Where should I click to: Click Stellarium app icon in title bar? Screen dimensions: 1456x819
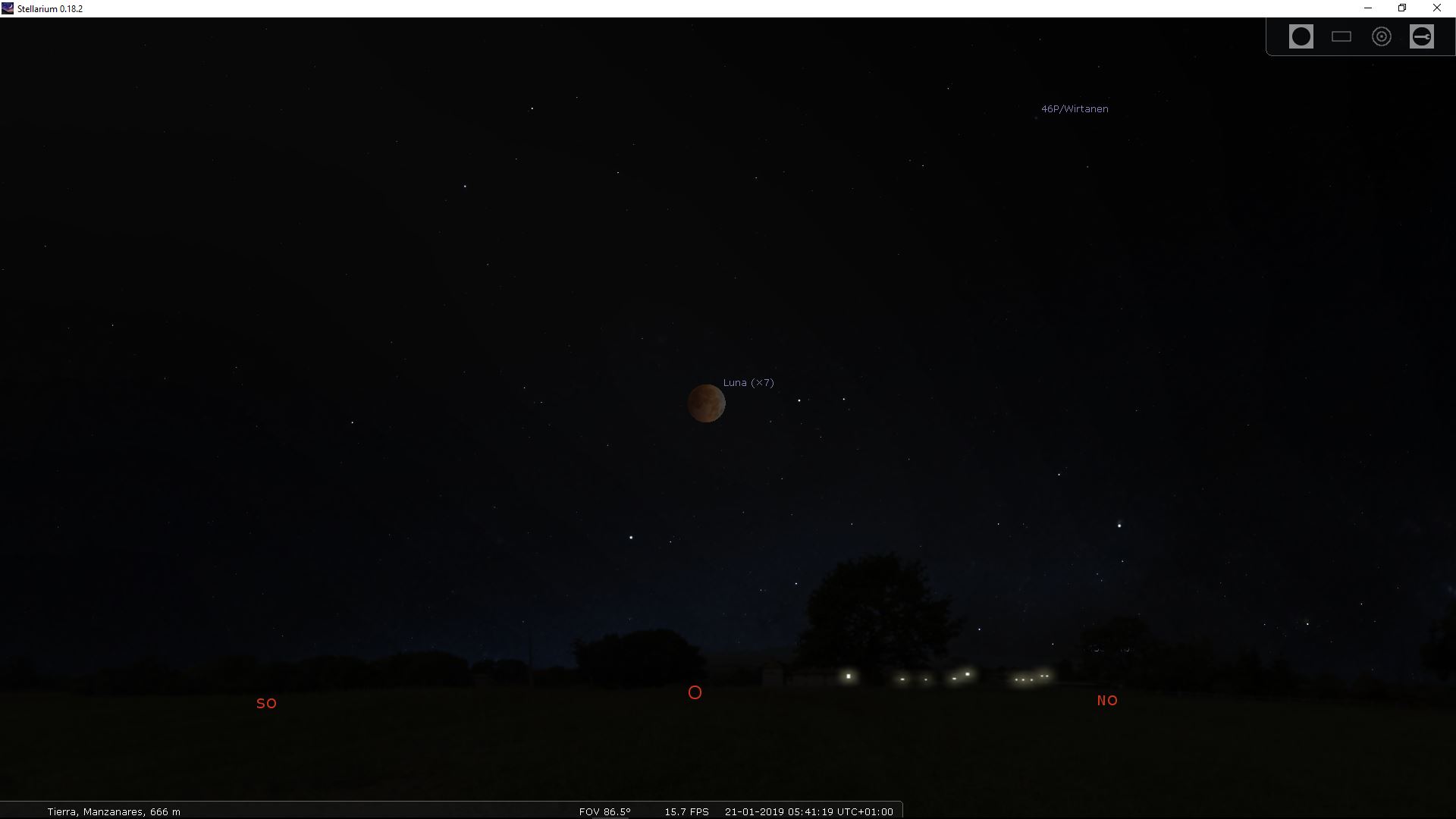click(8, 8)
